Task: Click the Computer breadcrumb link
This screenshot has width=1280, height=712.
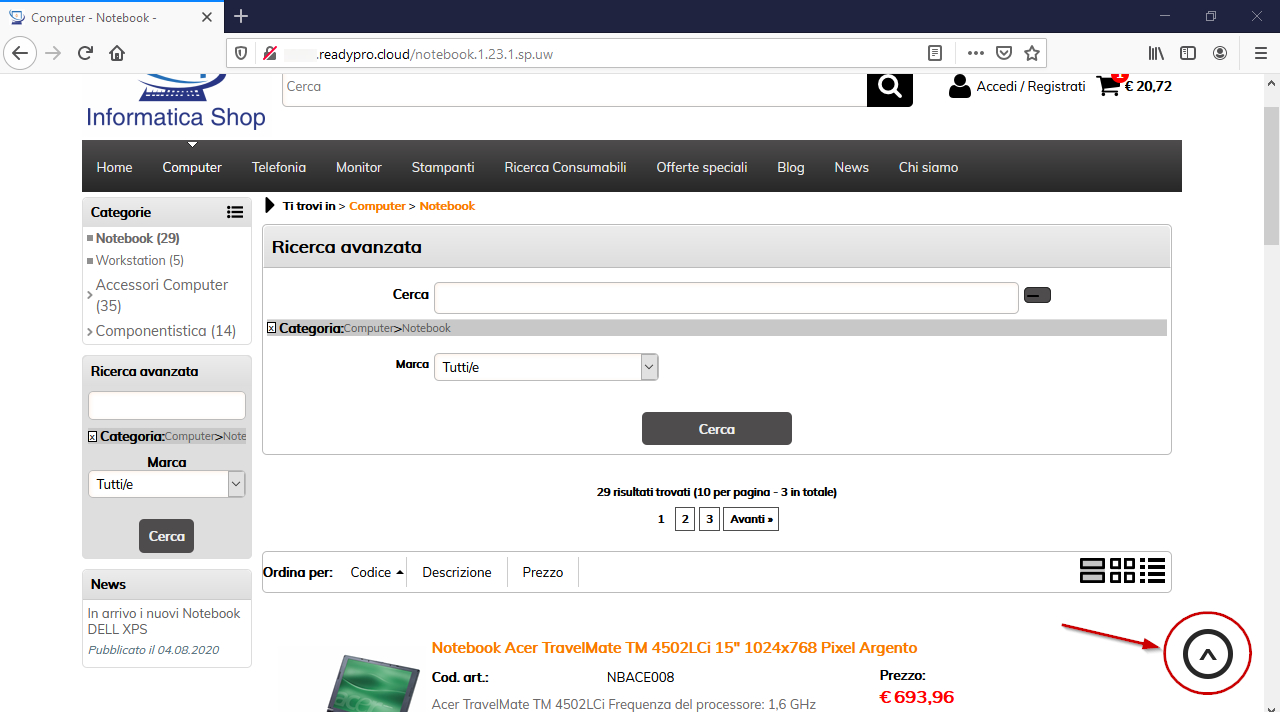Action: (x=377, y=206)
